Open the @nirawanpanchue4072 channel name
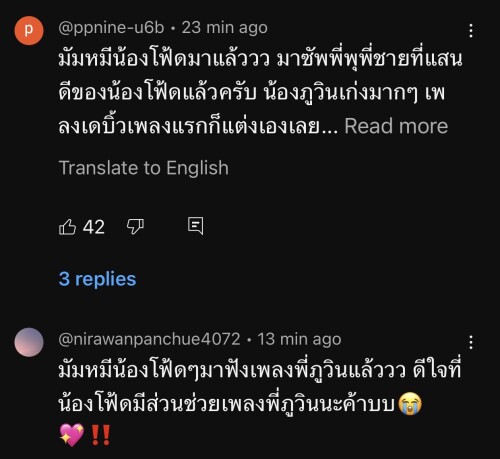This screenshot has width=500, height=459. [x=149, y=339]
